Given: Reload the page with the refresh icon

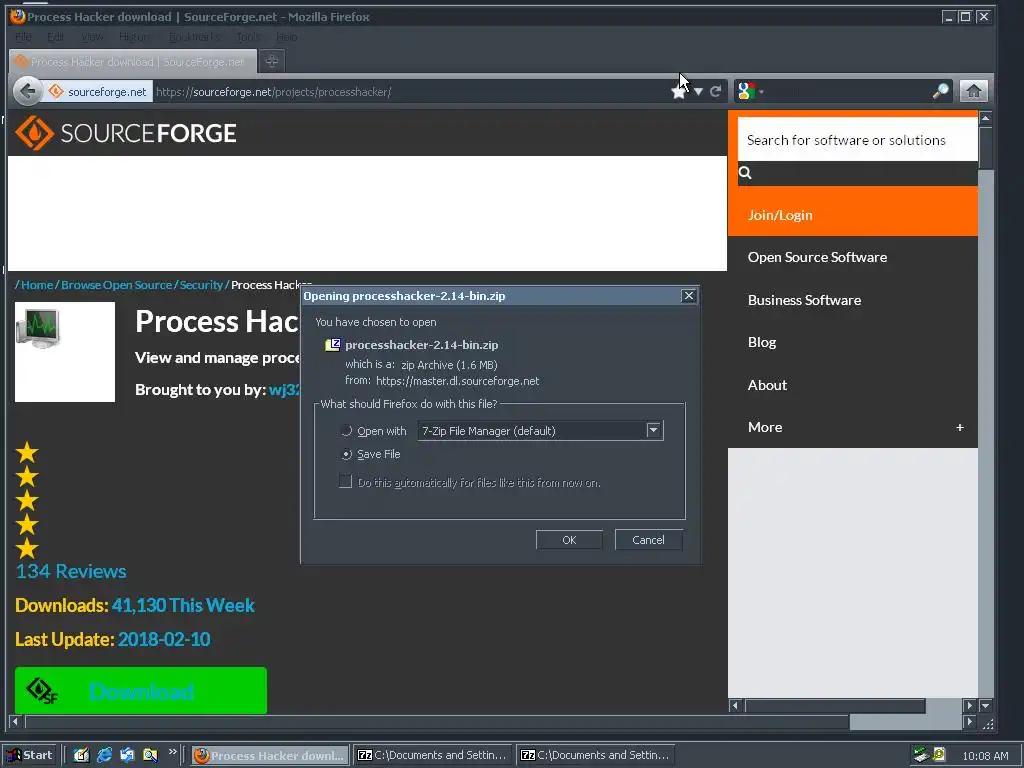Looking at the screenshot, I should [716, 91].
